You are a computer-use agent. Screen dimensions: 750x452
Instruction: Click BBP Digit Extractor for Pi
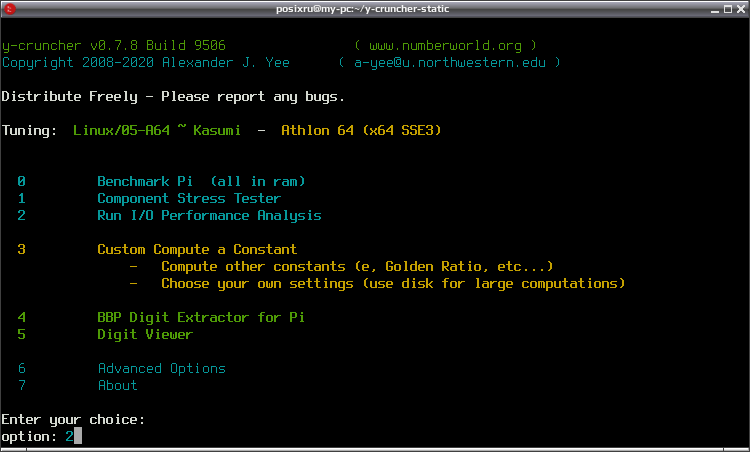tap(201, 318)
